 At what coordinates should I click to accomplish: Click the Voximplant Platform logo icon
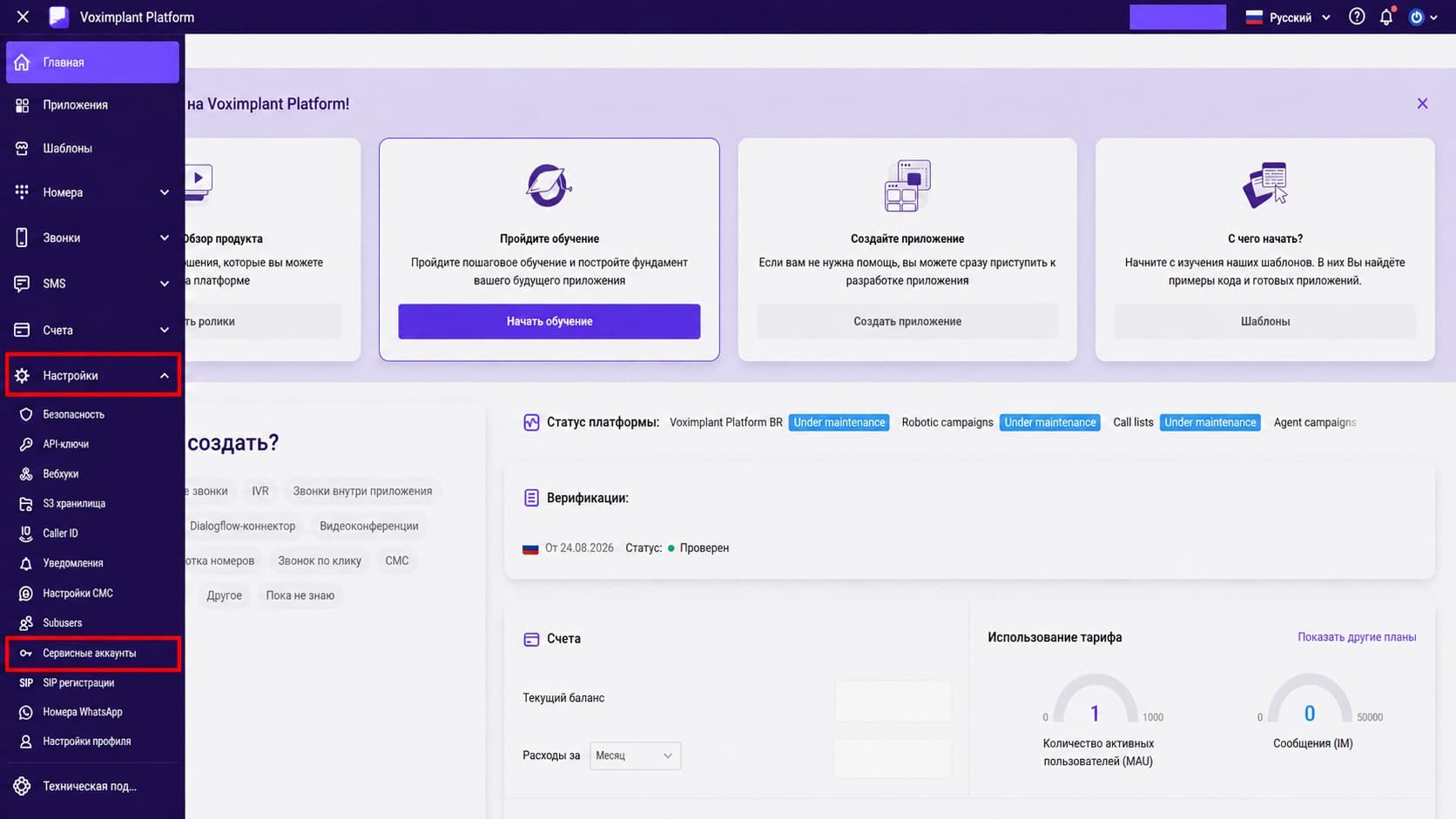58,17
